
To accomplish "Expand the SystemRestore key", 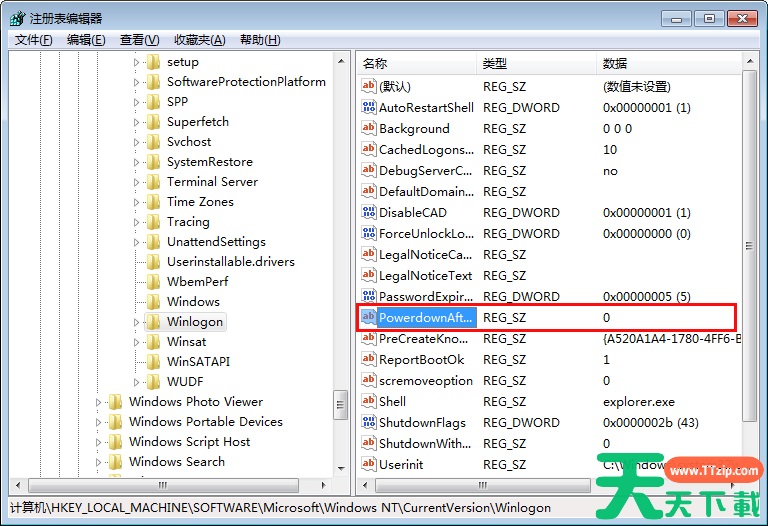I will tap(136, 162).
